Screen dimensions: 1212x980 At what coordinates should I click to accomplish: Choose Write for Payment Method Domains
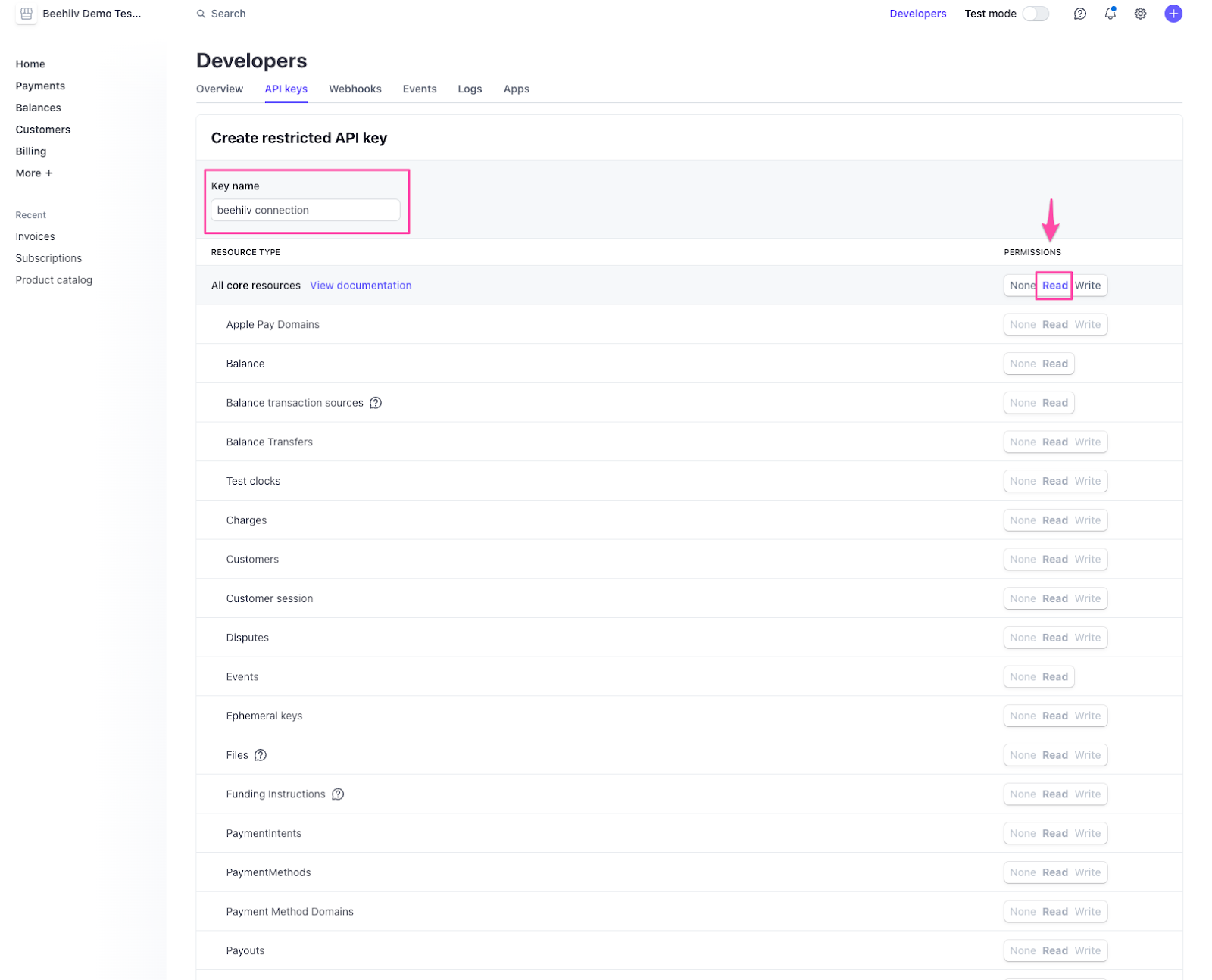(x=1087, y=912)
